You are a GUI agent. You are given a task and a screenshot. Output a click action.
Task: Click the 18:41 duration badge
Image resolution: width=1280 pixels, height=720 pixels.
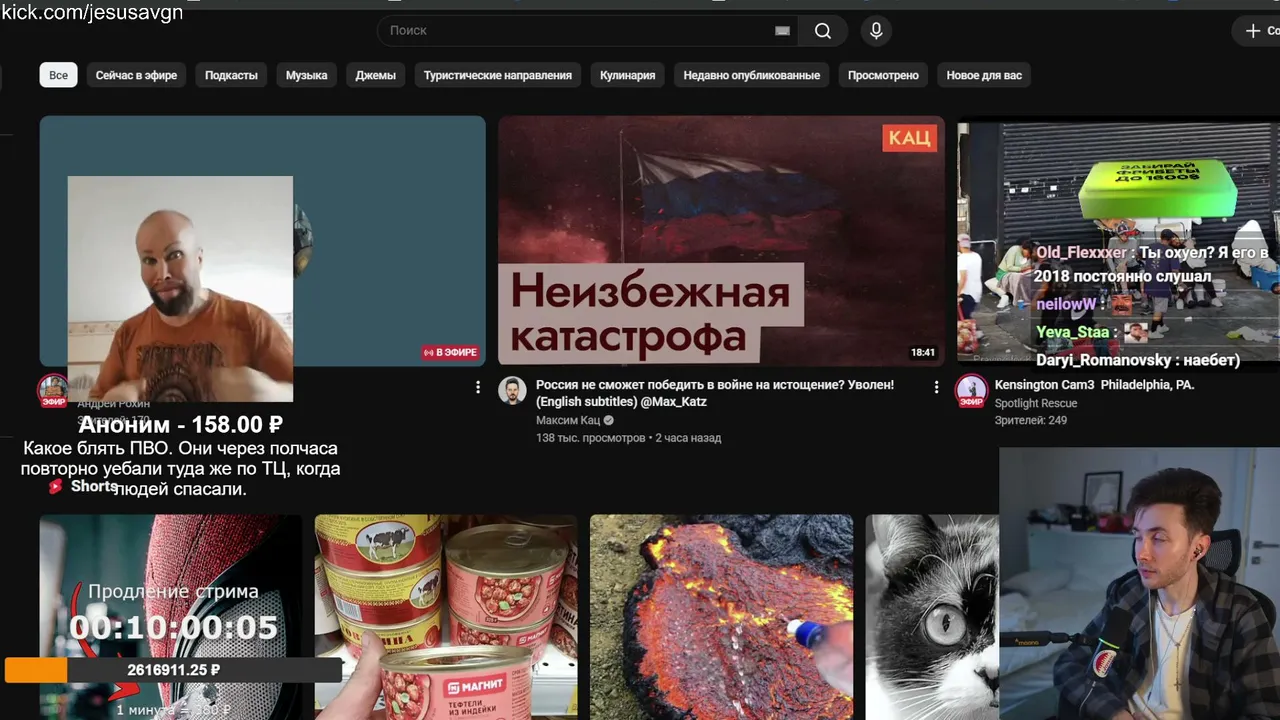pos(923,353)
